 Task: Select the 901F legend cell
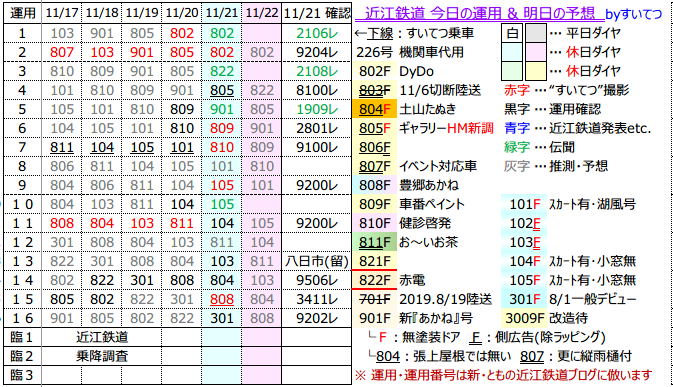coord(374,318)
